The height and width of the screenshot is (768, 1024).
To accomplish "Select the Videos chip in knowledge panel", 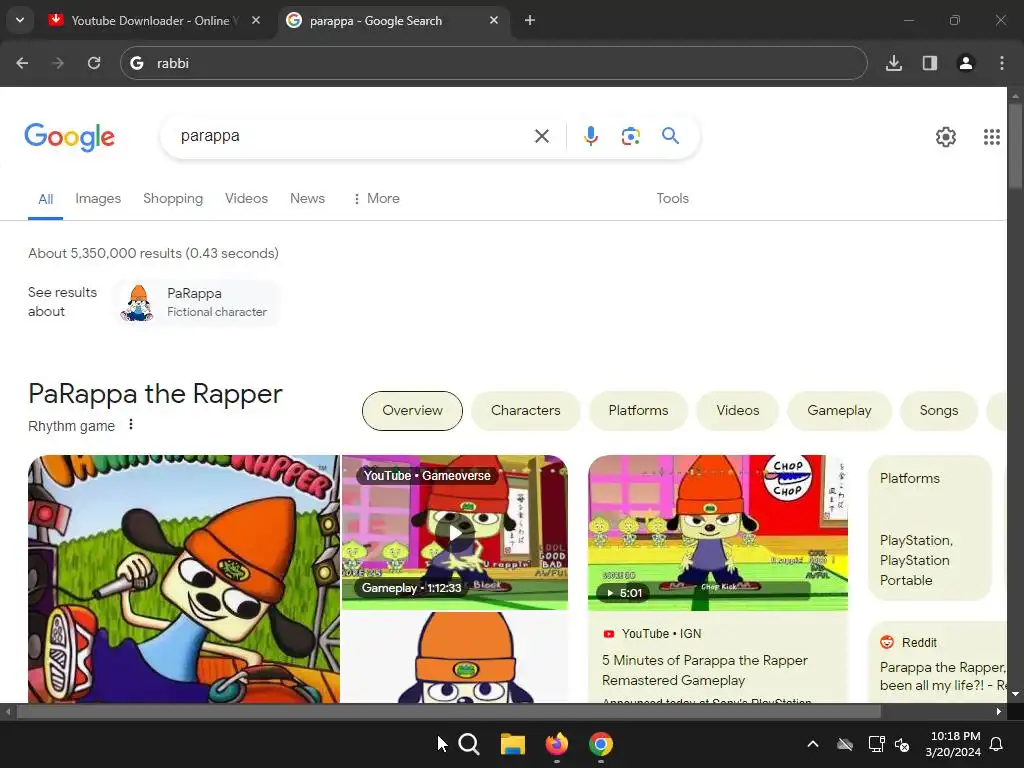I will pyautogui.click(x=738, y=411).
